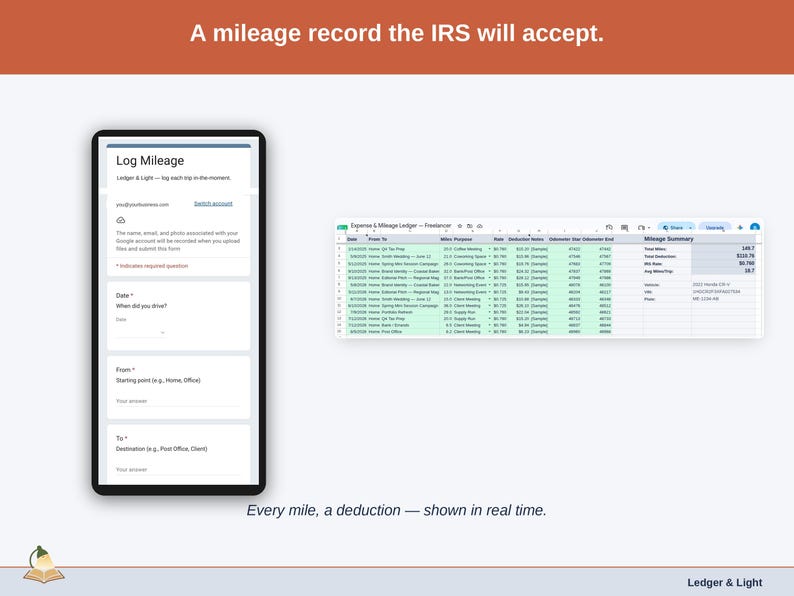
Task: Star the Expense & Mileage Ledger spreadsheet
Action: [x=460, y=226]
